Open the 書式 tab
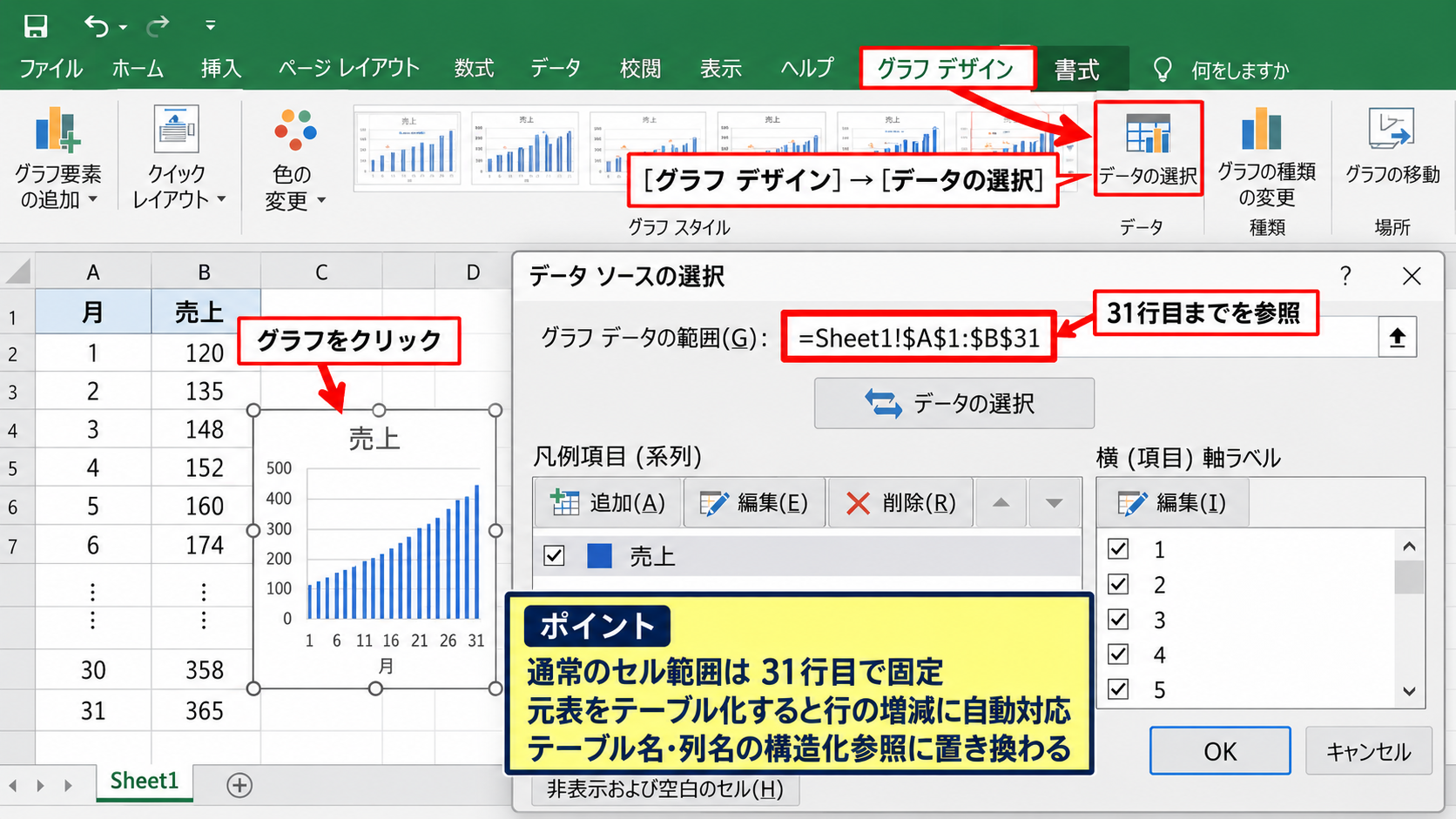1456x819 pixels. pos(1077,70)
